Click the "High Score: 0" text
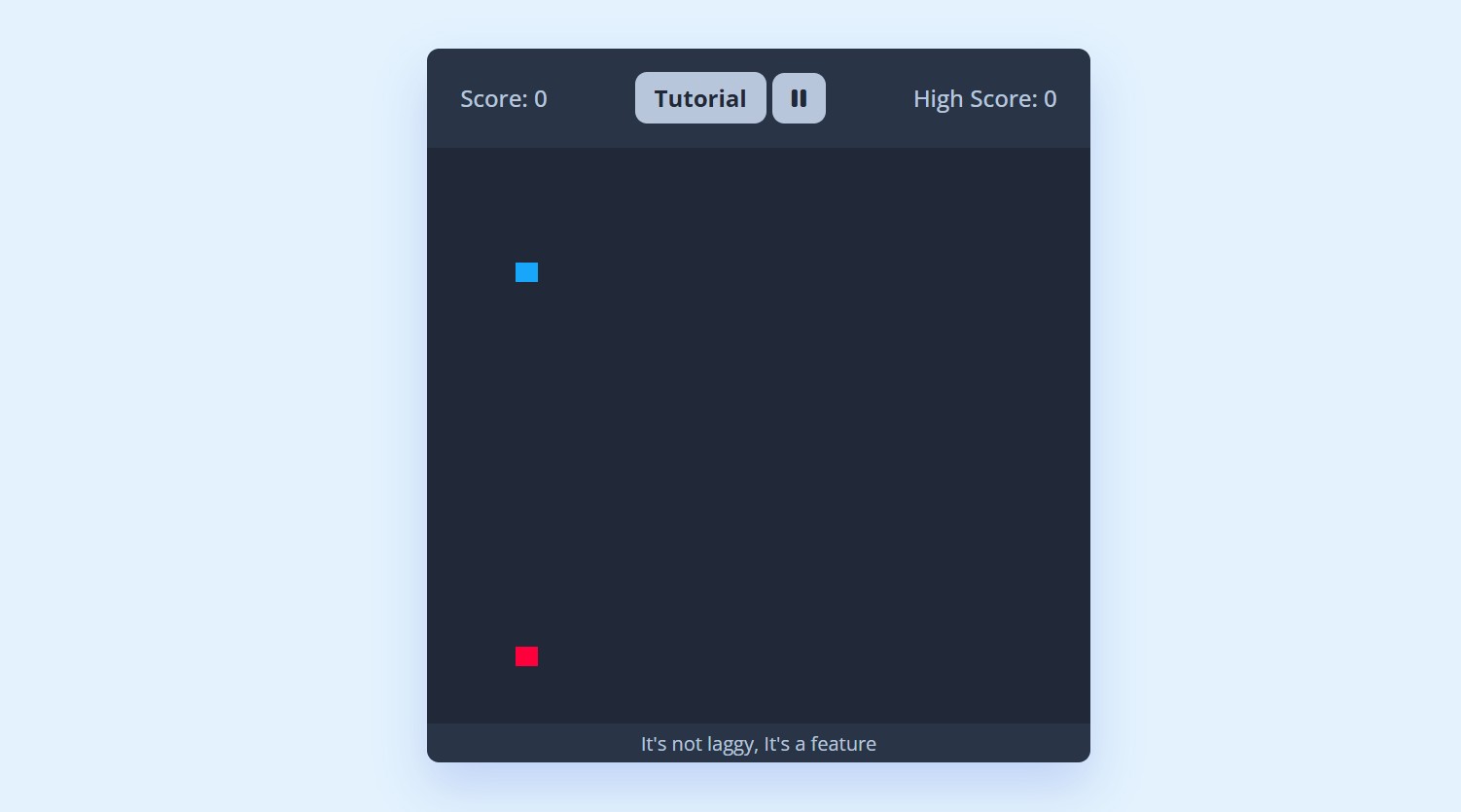1461x812 pixels. [x=984, y=99]
